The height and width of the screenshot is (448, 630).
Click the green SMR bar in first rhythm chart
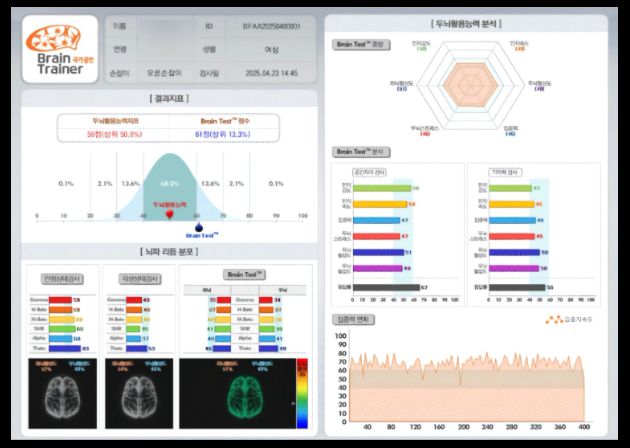62,329
